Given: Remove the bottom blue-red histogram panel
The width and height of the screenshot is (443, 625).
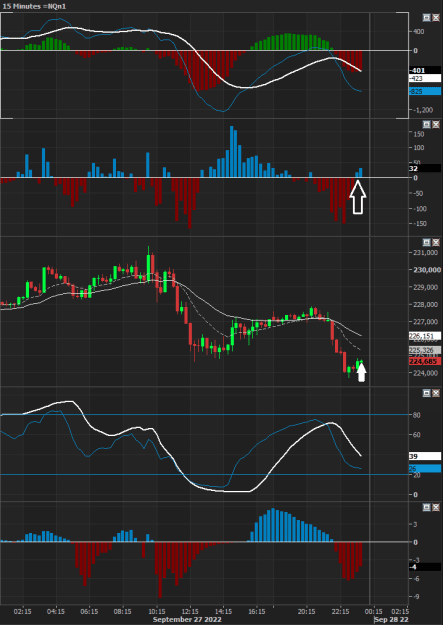Looking at the screenshot, I should (435, 507).
